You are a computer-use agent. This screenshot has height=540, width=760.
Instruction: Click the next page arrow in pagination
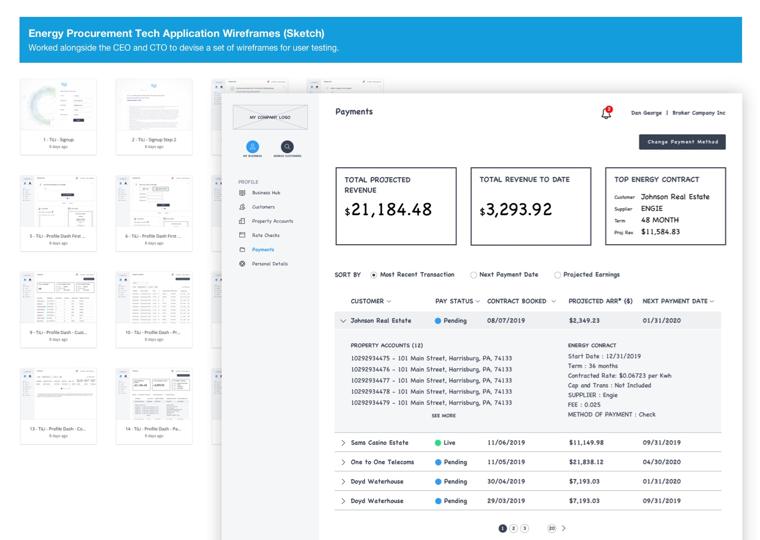click(564, 528)
